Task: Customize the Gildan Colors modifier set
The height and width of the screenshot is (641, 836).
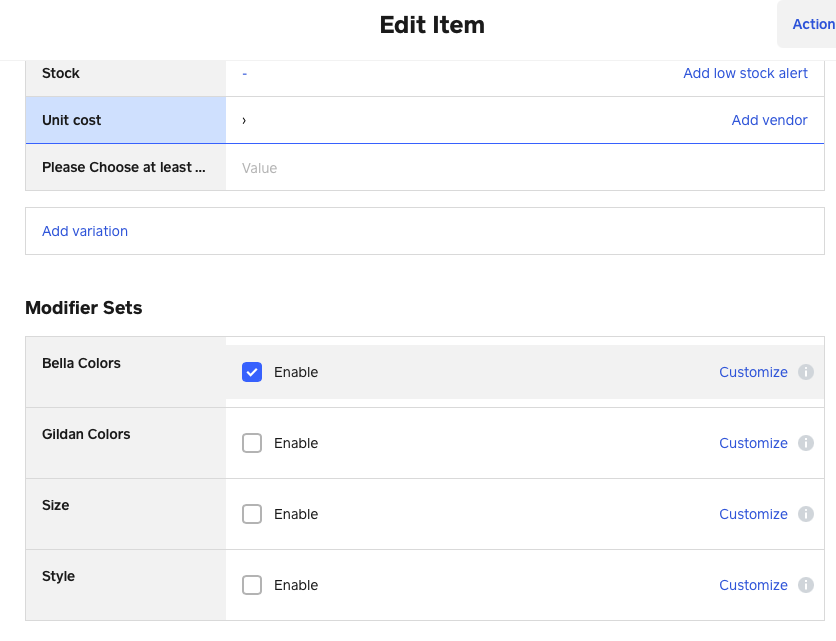Action: click(753, 443)
